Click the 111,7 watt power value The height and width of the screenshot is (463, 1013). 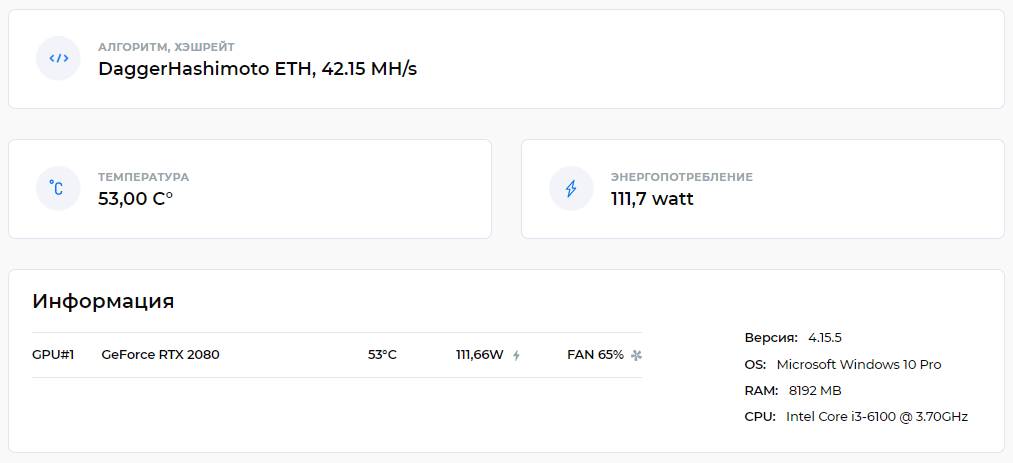coord(653,198)
